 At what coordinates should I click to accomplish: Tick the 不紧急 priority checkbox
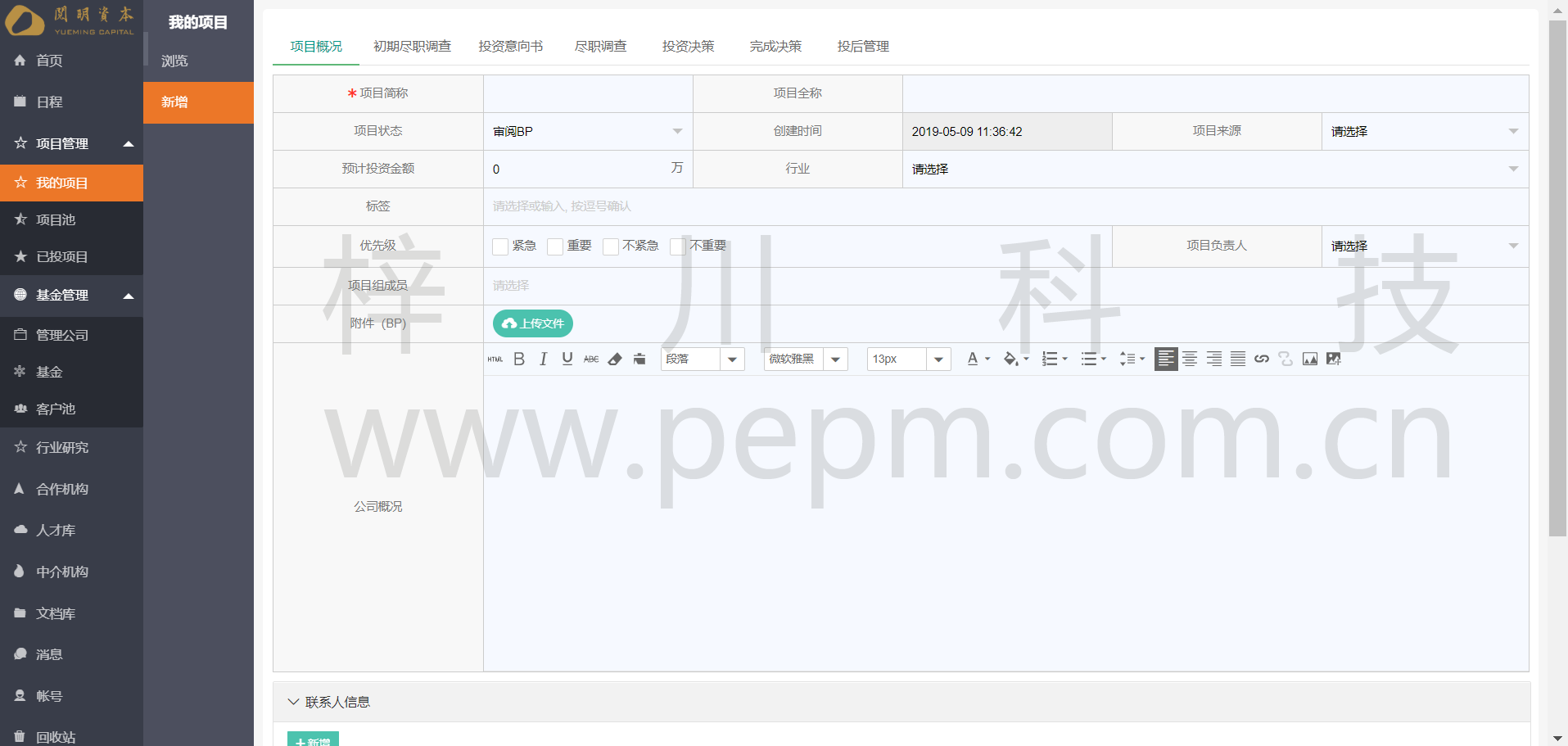[x=611, y=246]
